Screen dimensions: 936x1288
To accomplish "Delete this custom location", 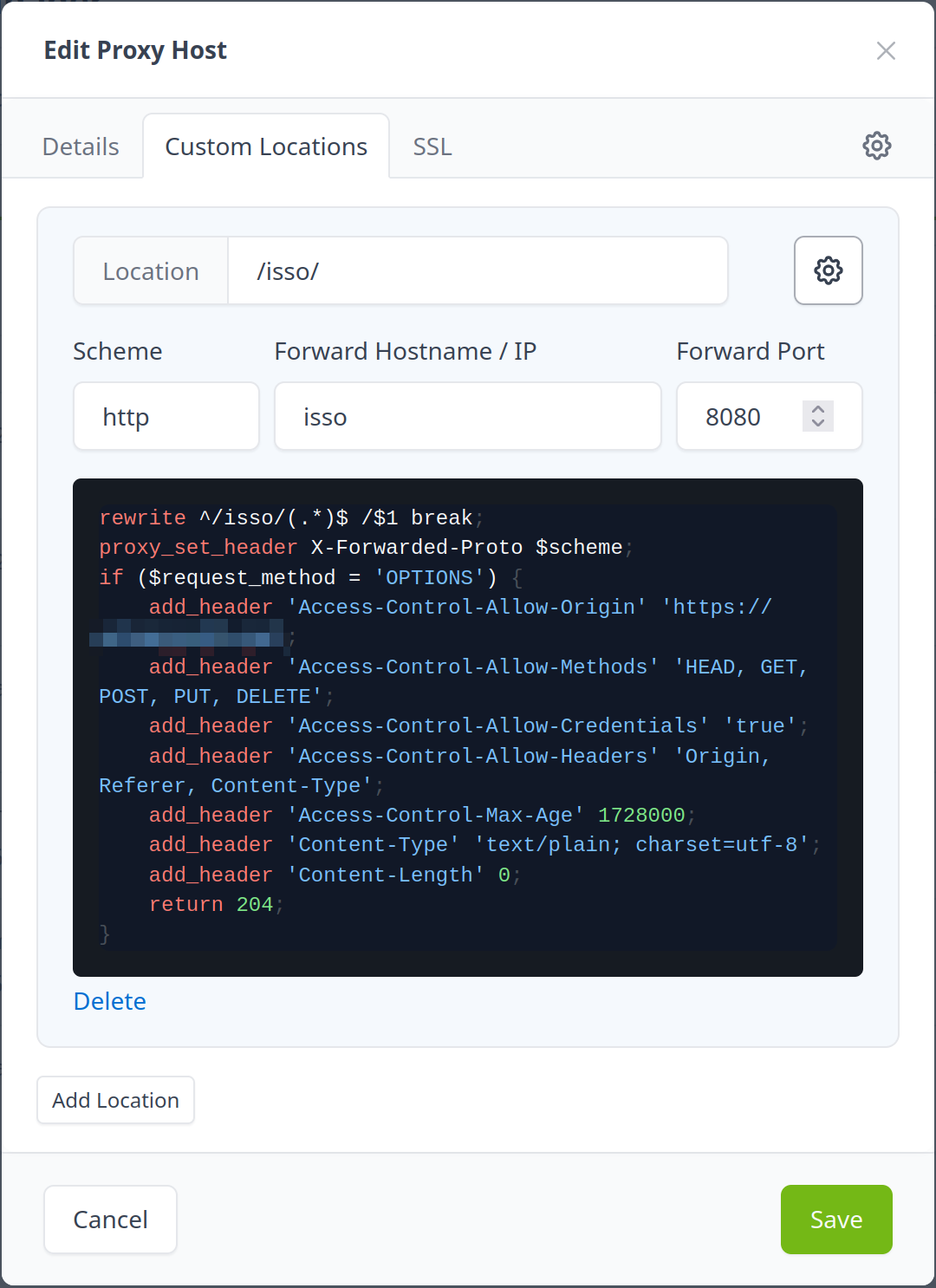I will tap(110, 1001).
